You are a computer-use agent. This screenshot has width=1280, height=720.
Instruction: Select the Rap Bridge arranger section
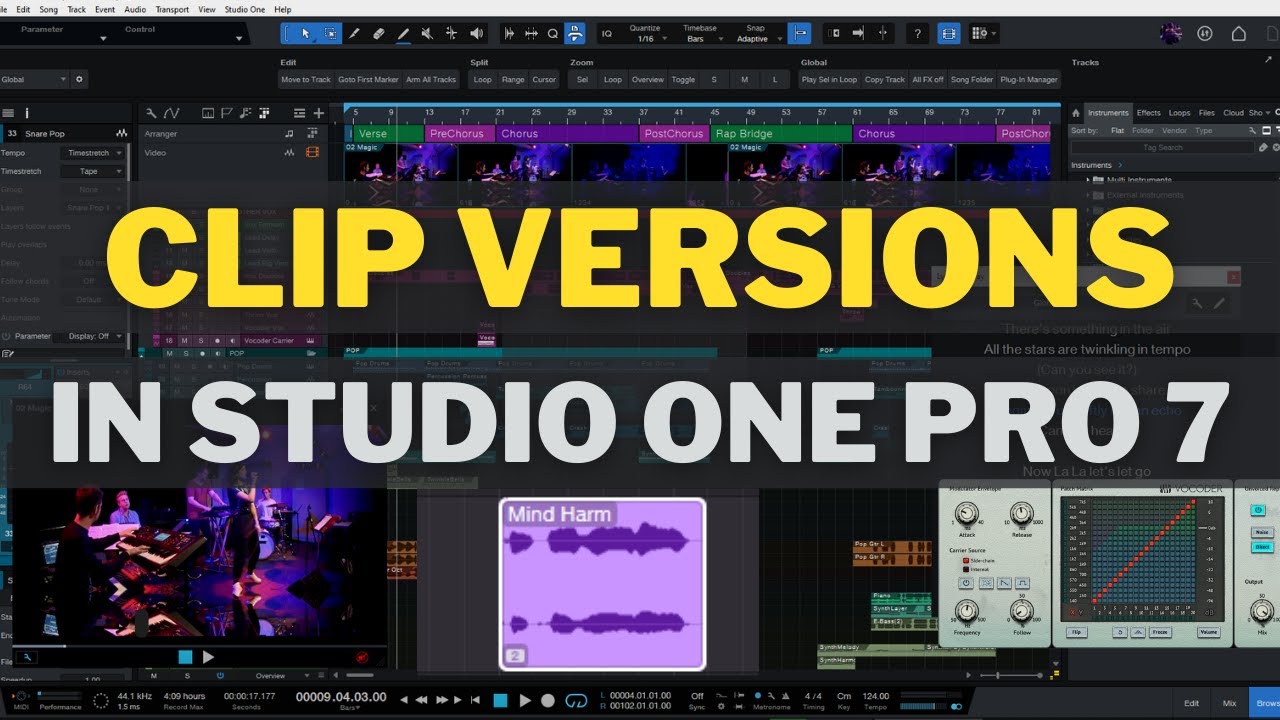[781, 133]
